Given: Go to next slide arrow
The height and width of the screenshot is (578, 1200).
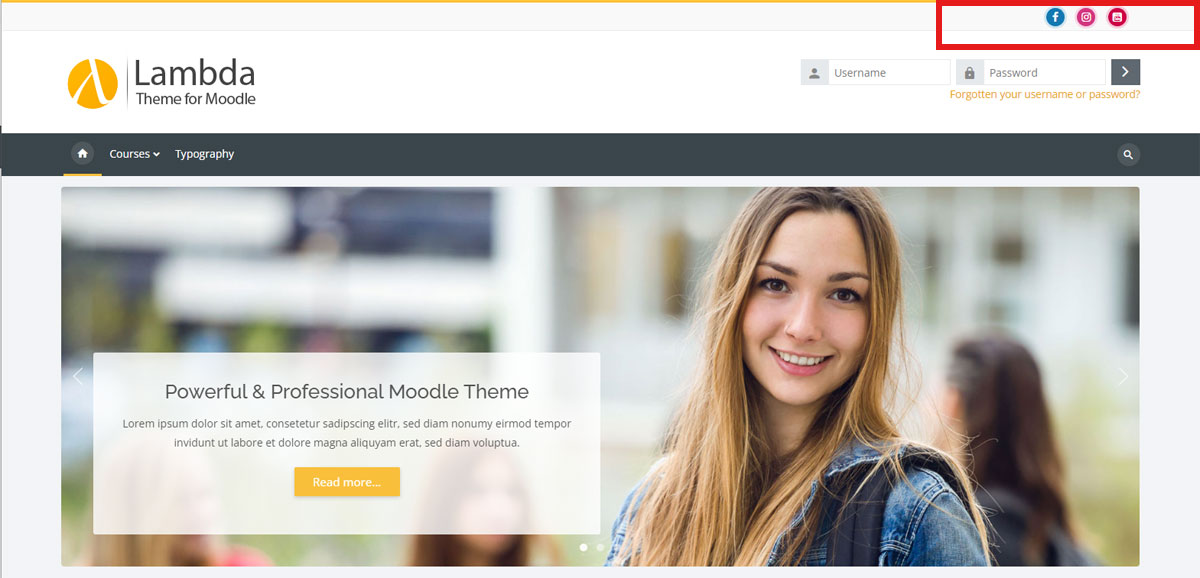Looking at the screenshot, I should pyautogui.click(x=1122, y=377).
